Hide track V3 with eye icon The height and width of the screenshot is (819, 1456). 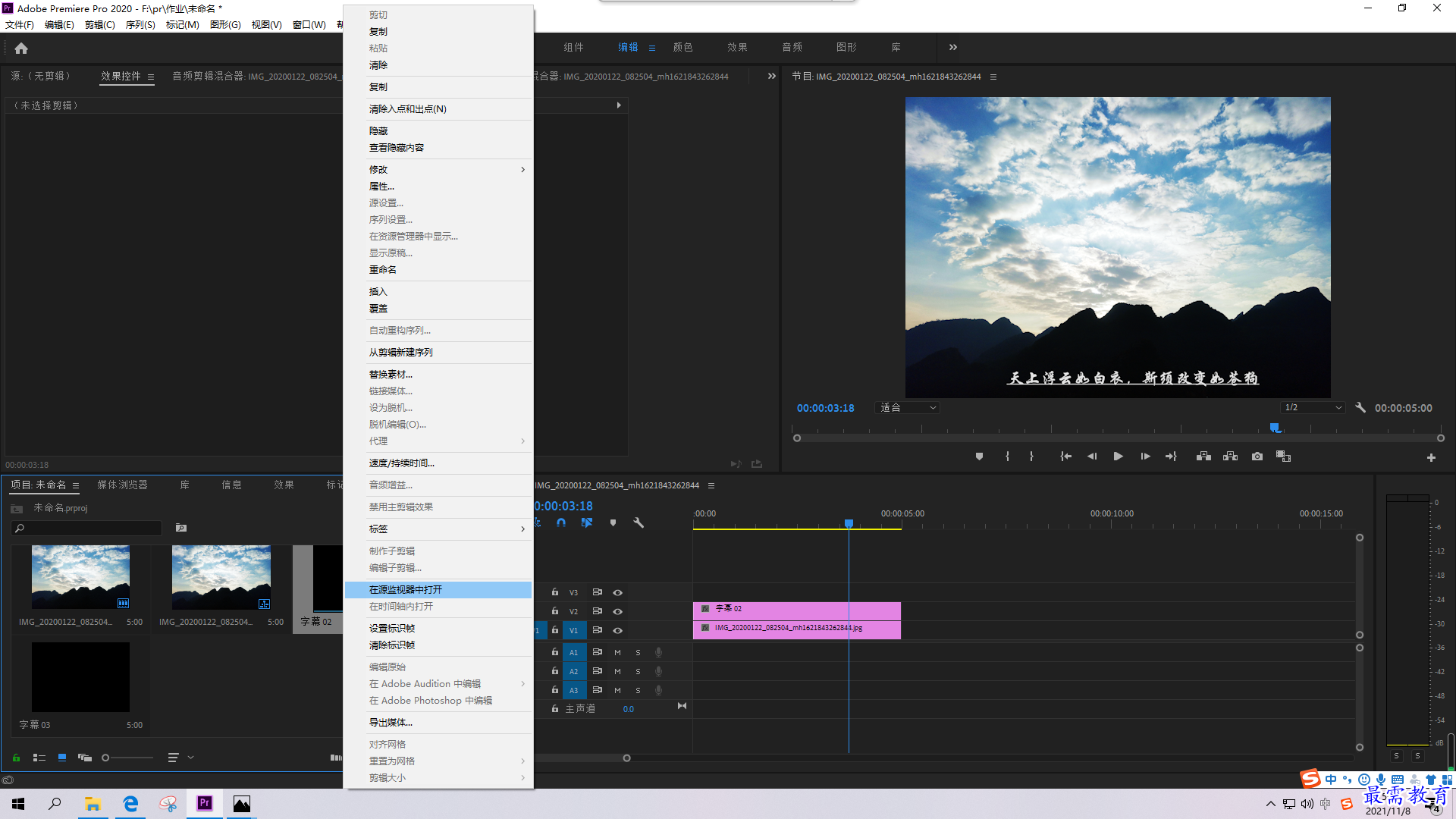[x=618, y=592]
